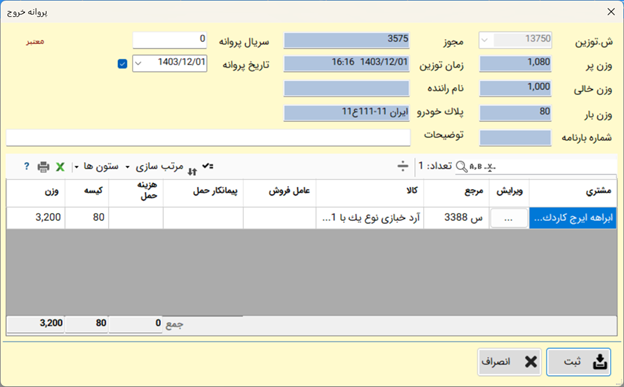
Task: Click the مرجع column header
Action: tap(456, 193)
